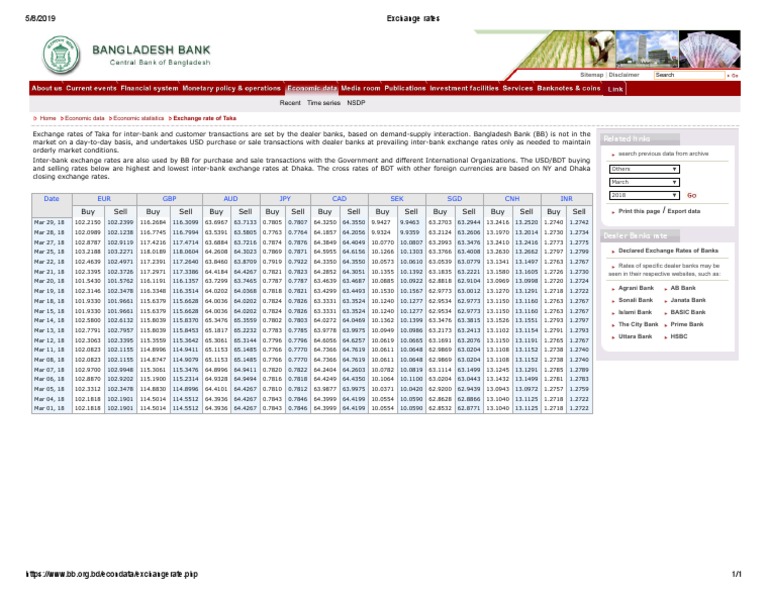The width and height of the screenshot is (768, 593).
Task: Select the Time series sub-tab
Action: pyautogui.click(x=323, y=103)
